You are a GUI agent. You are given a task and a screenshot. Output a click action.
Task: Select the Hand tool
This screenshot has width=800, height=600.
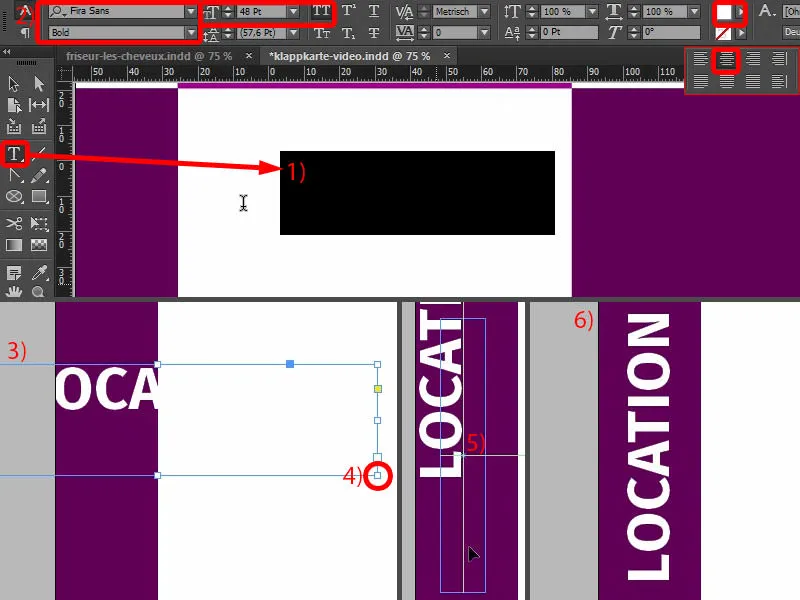[x=14, y=292]
